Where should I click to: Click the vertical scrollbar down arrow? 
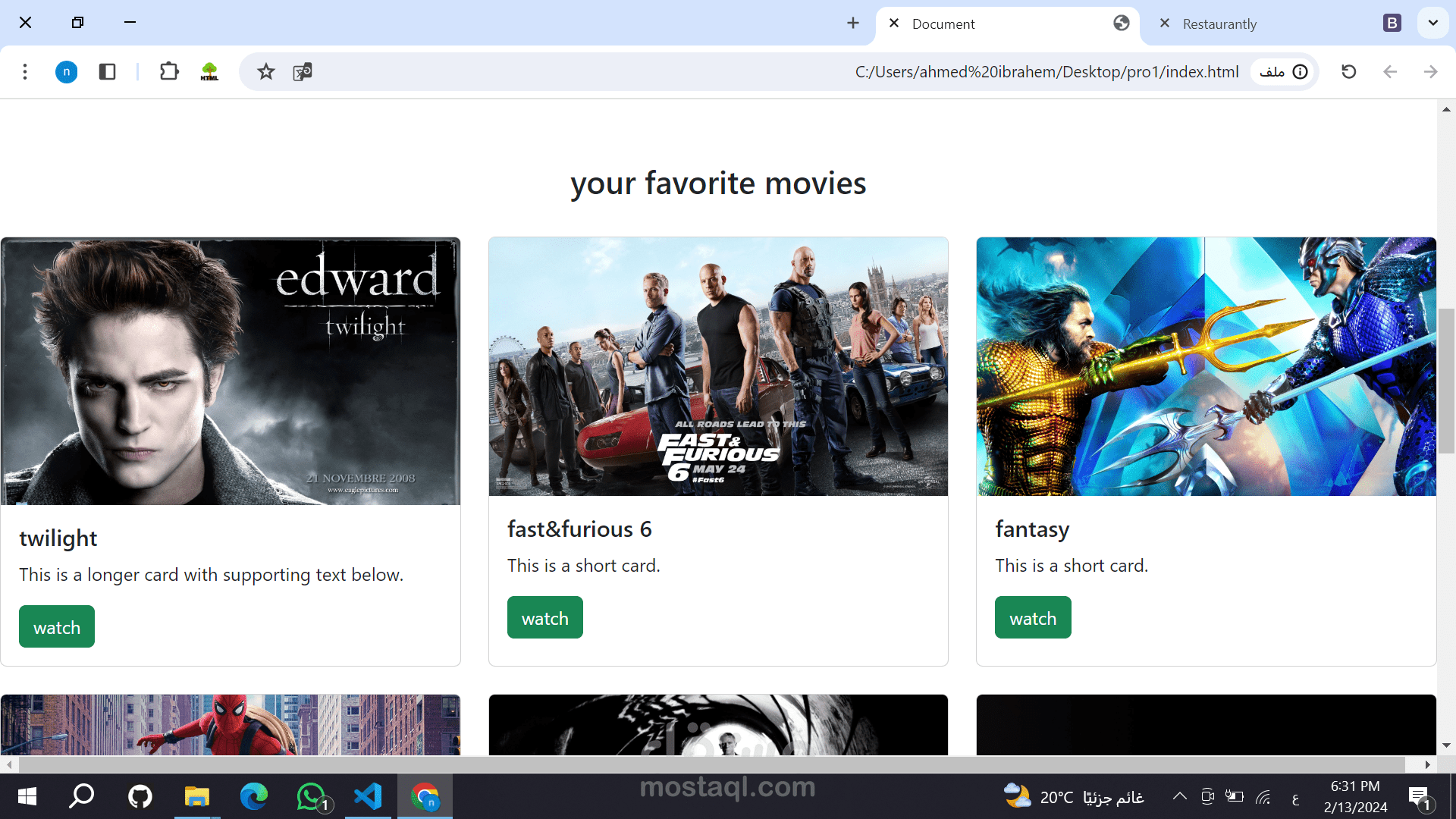1446,746
